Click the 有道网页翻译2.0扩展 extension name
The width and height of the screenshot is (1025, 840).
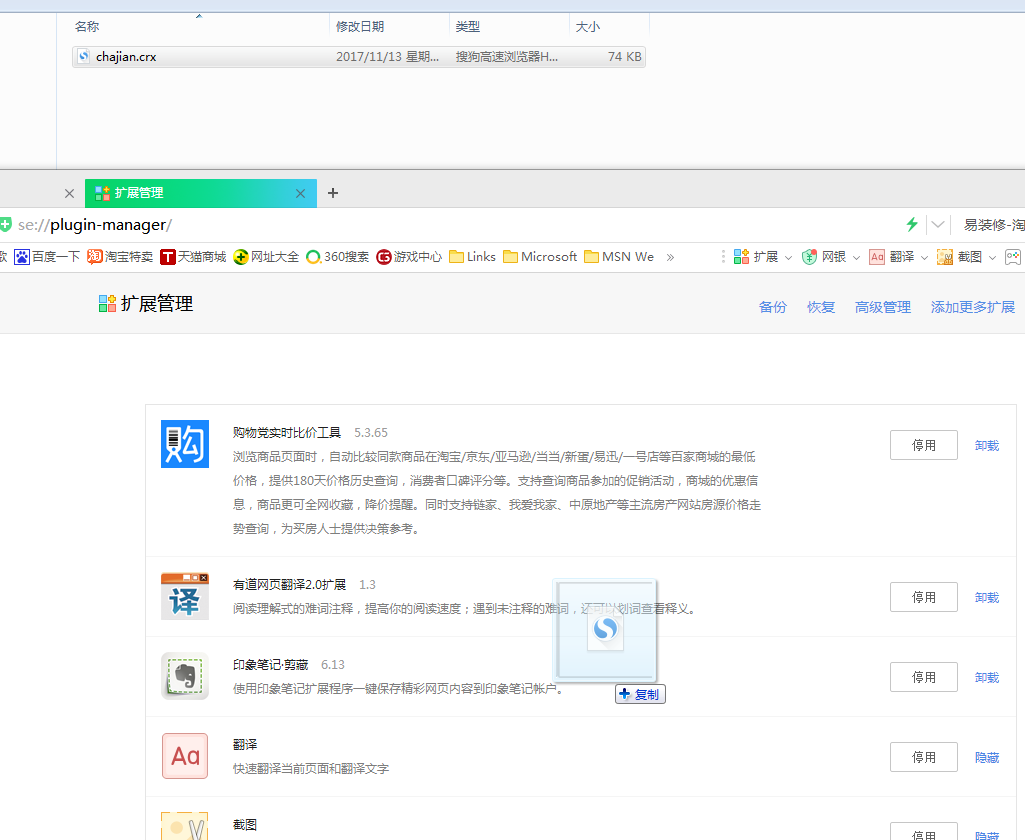point(290,584)
